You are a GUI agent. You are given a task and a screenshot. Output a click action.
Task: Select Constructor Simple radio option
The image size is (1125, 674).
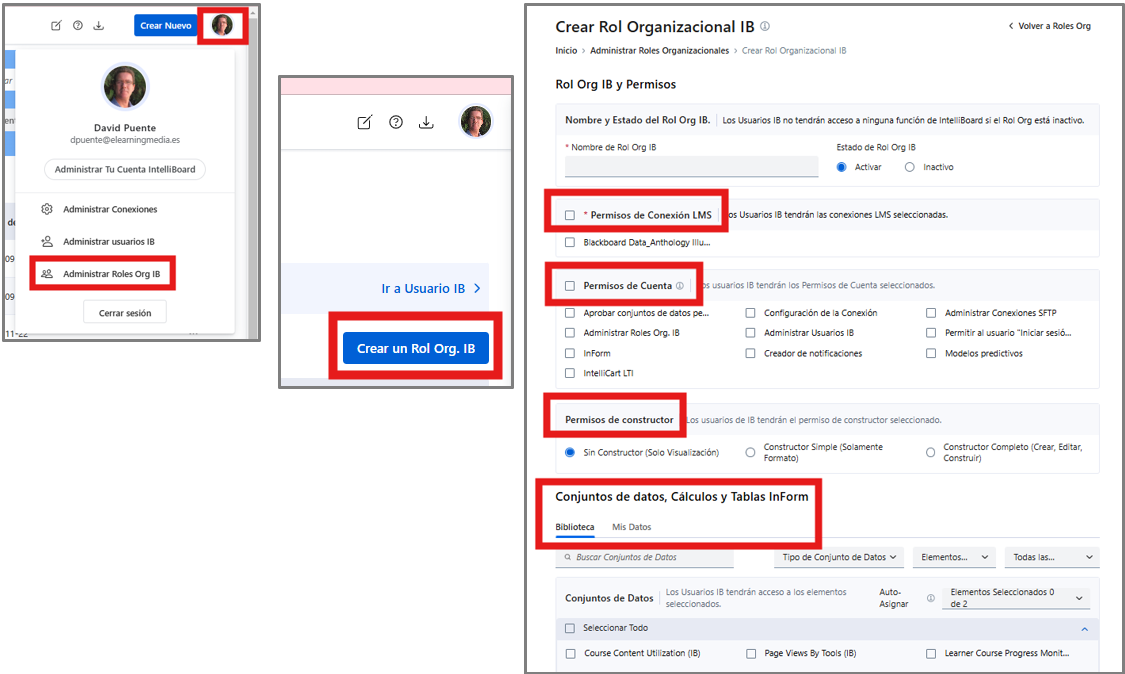pos(750,452)
